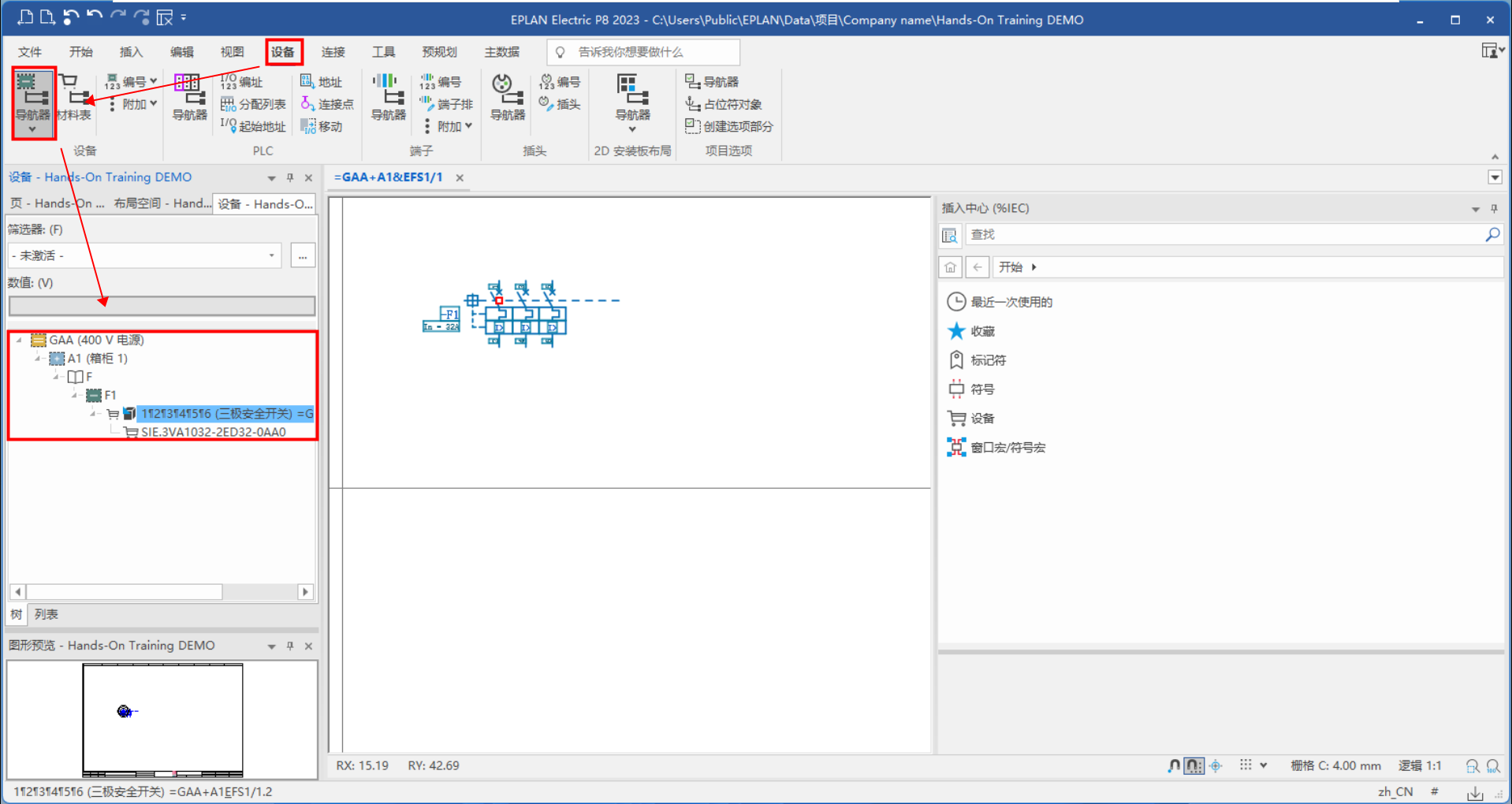
Task: Click zoom window icon in status bar
Action: (1472, 766)
